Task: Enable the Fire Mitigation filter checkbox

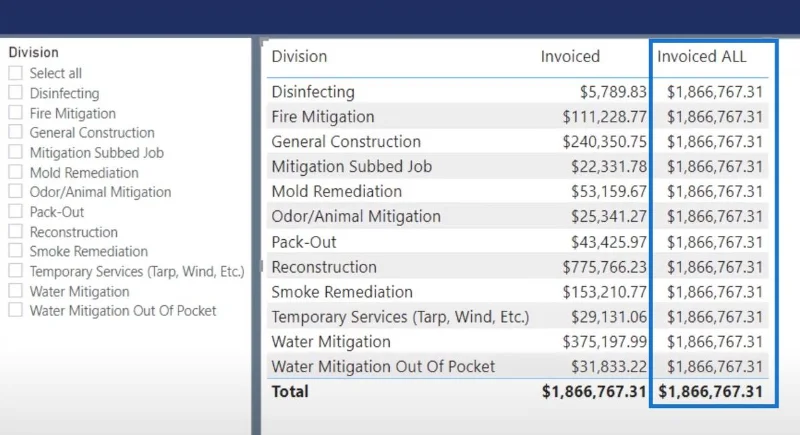Action: (x=16, y=113)
